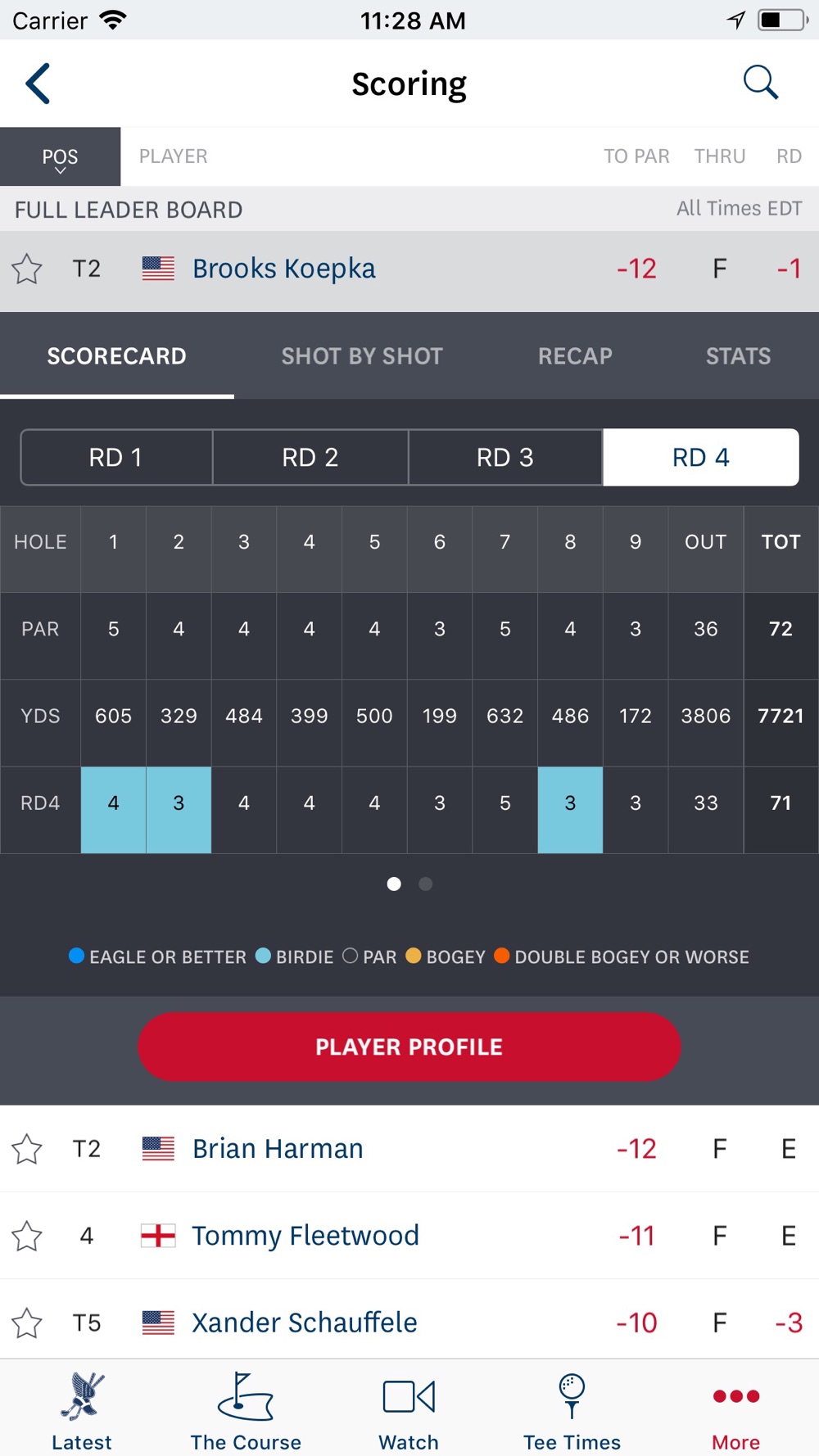
Task: Sort by the POS column dropdown
Action: click(60, 156)
